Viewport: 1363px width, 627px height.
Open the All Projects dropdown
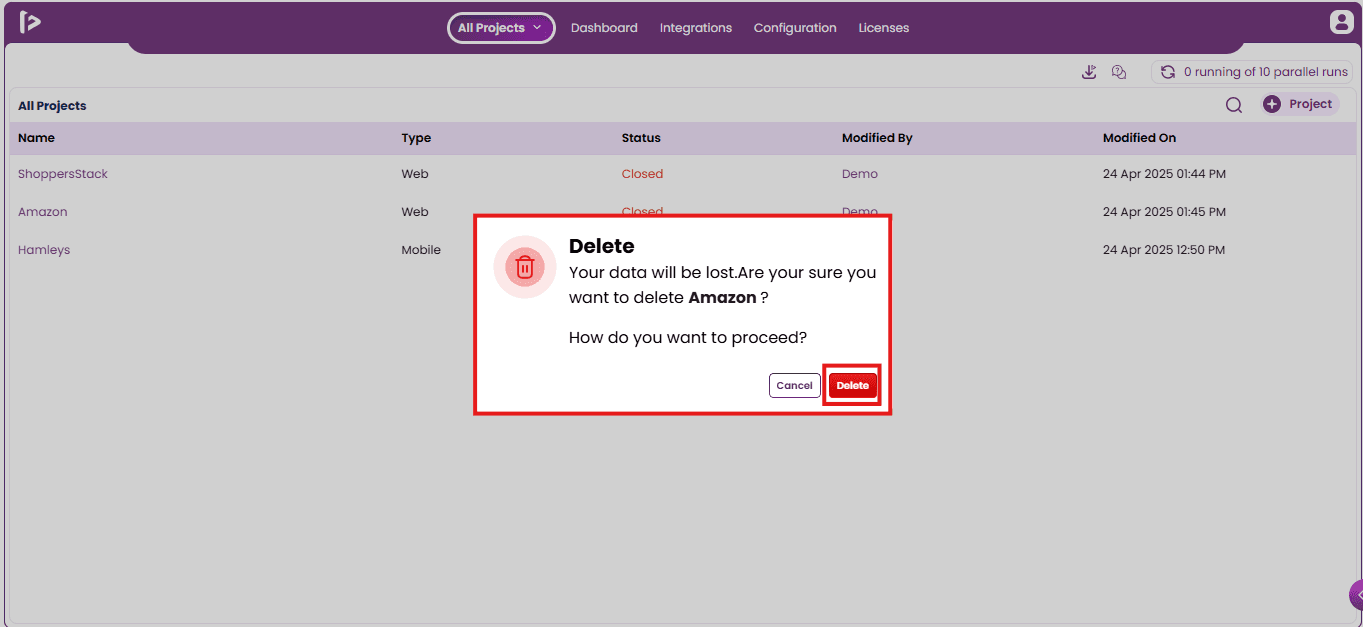[501, 28]
